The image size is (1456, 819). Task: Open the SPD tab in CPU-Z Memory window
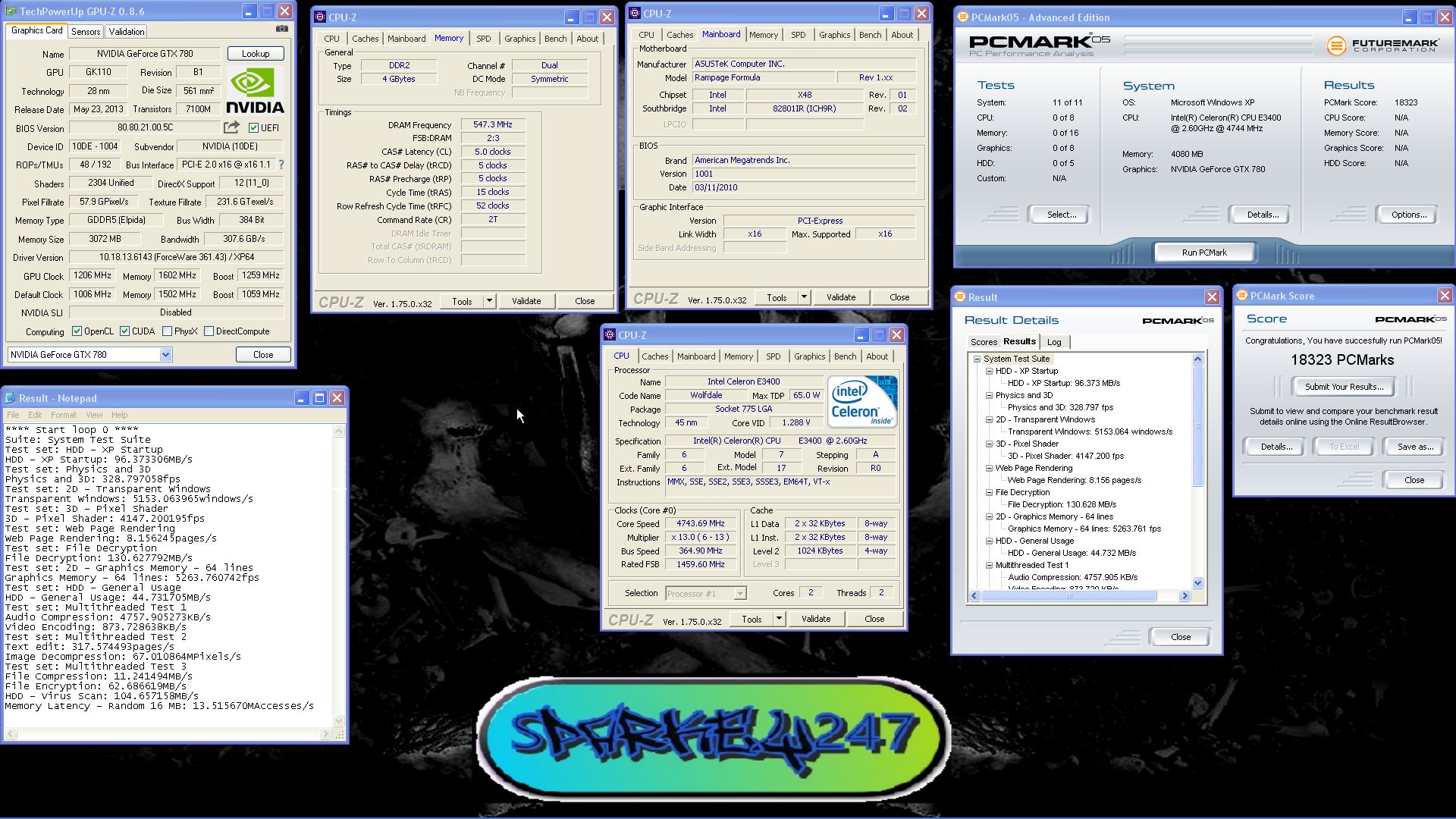(x=484, y=39)
